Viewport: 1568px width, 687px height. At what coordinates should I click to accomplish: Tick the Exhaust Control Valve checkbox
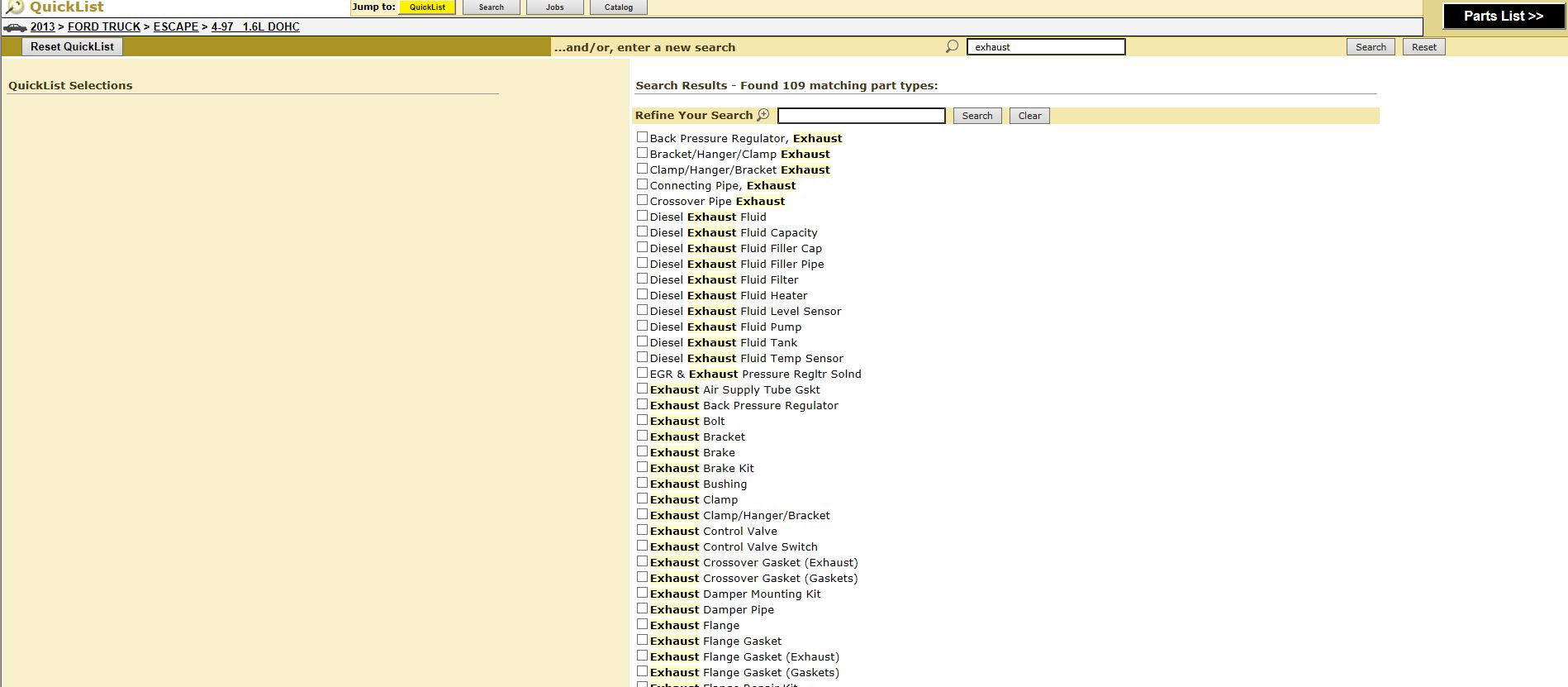pos(642,530)
